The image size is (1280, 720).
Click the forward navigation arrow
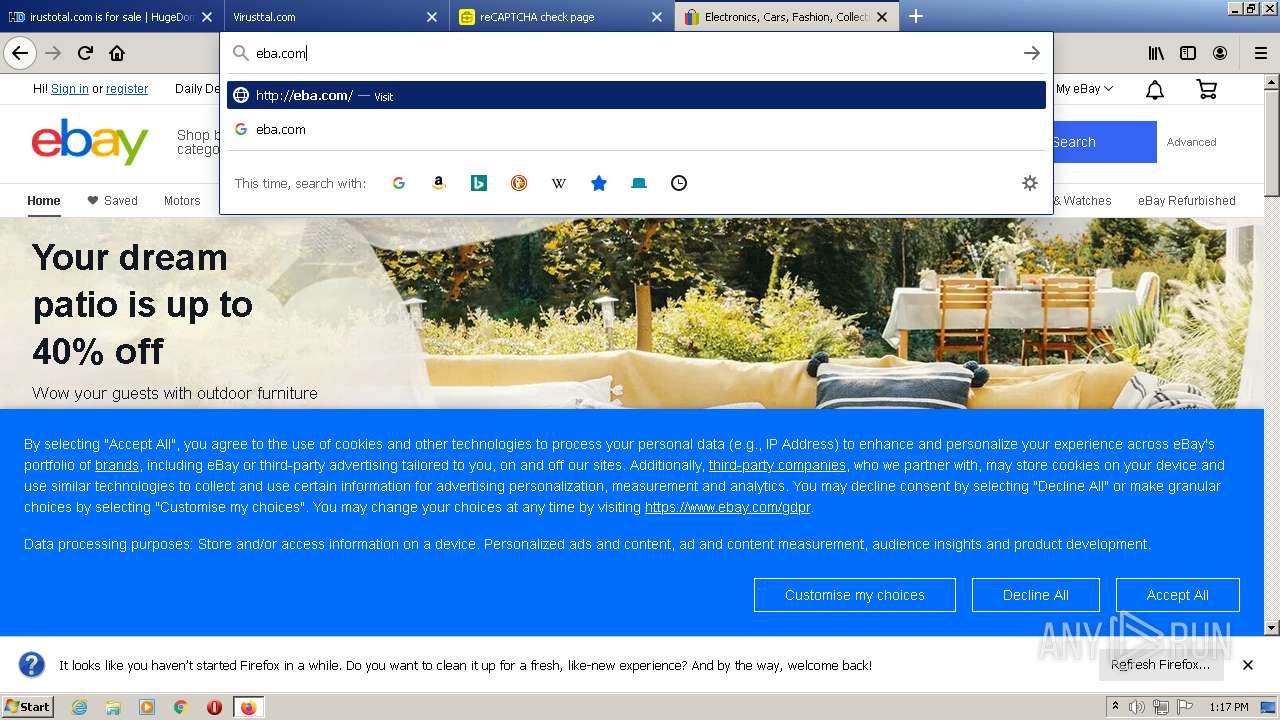click(53, 53)
